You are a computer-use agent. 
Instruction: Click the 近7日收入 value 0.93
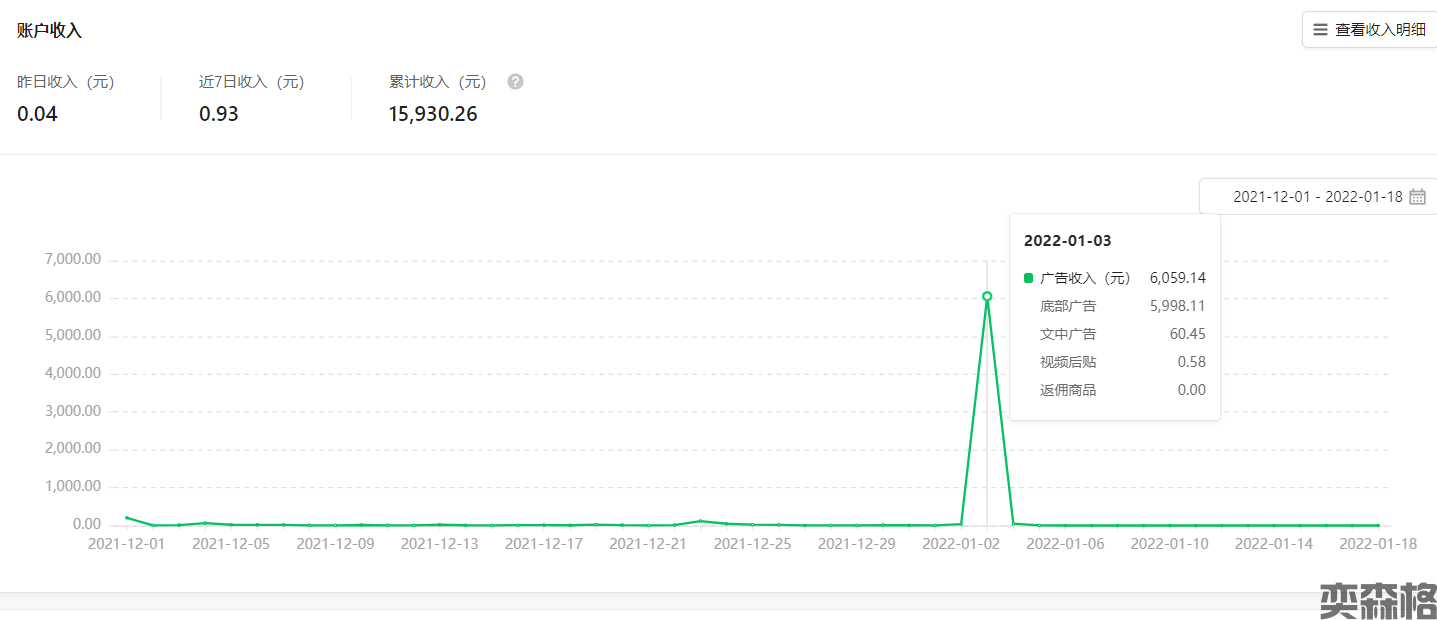tap(219, 114)
